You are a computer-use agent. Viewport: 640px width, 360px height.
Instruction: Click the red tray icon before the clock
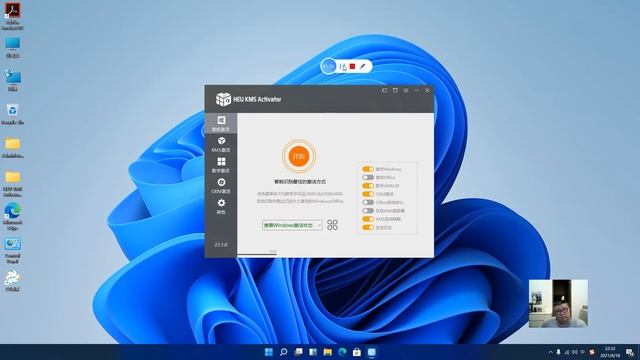tap(592, 352)
